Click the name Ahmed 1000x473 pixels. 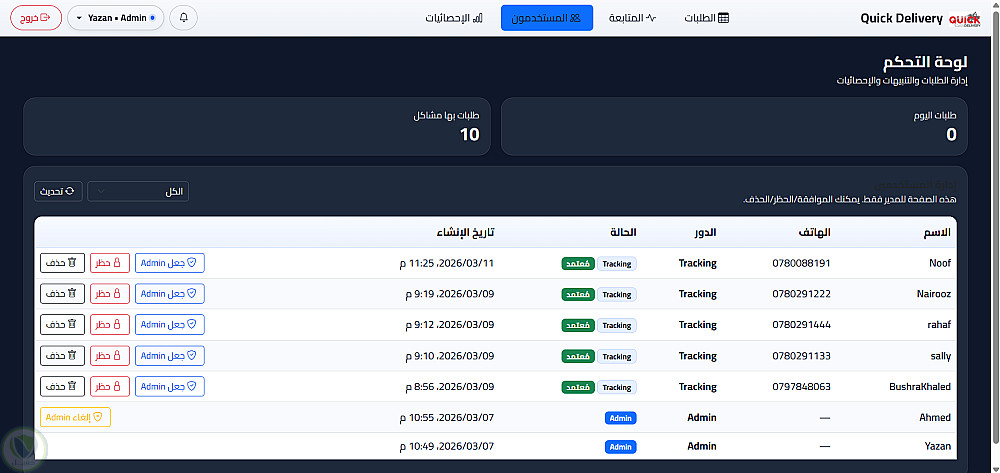(x=936, y=418)
